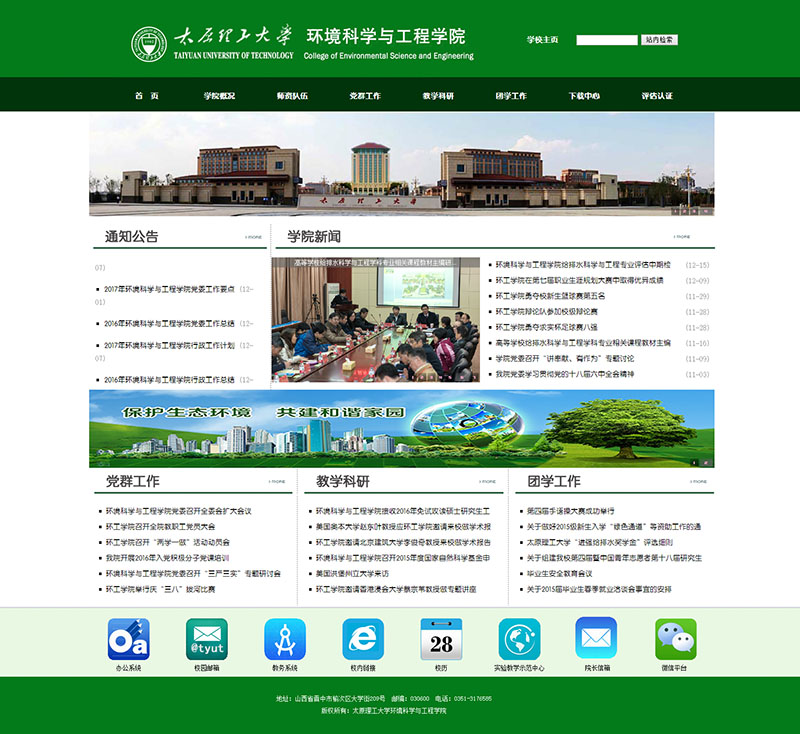Select 团学工作 in the navigation bar
Viewport: 800px width, 734px height.
pyautogui.click(x=511, y=95)
